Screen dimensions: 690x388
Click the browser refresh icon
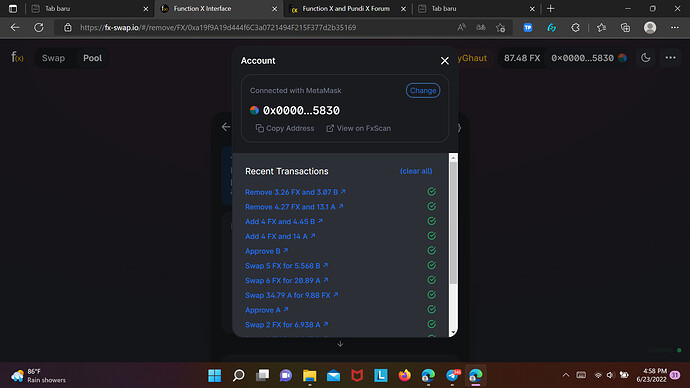pos(39,27)
